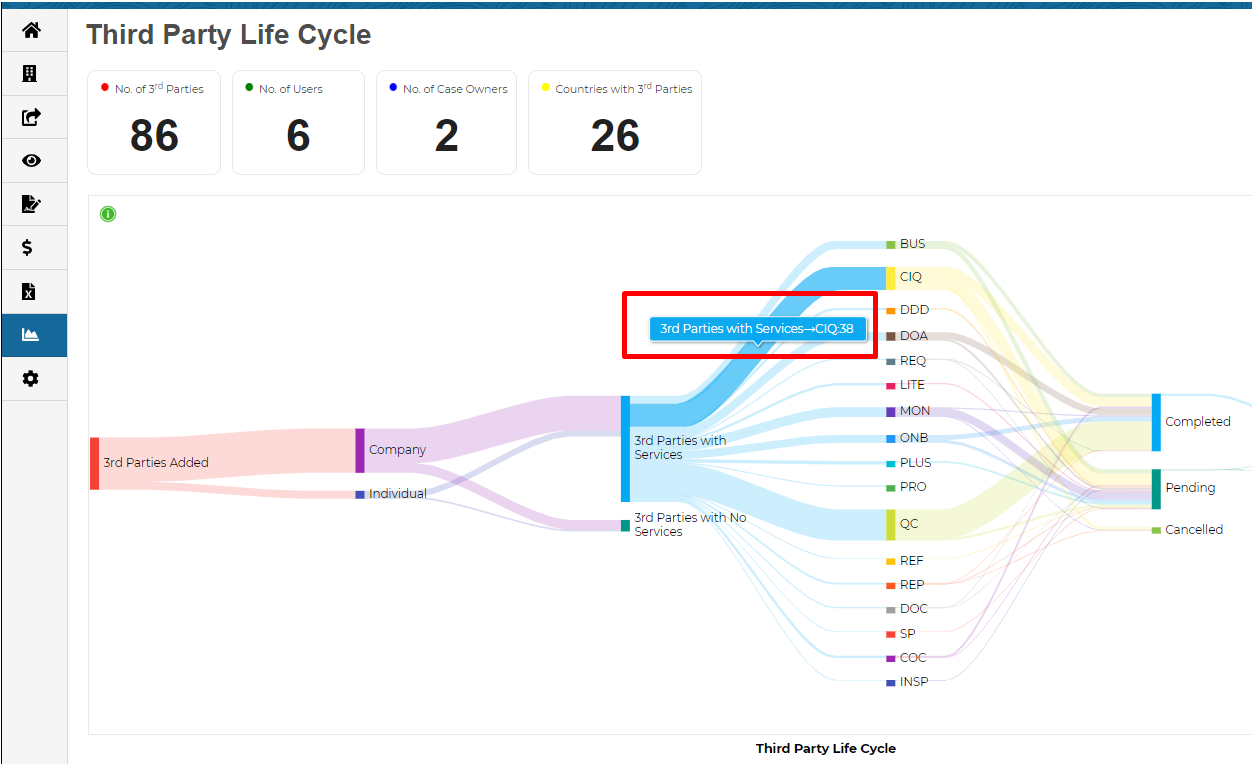Click the red 3rd Parties Added node
1254x764 pixels.
pos(95,463)
